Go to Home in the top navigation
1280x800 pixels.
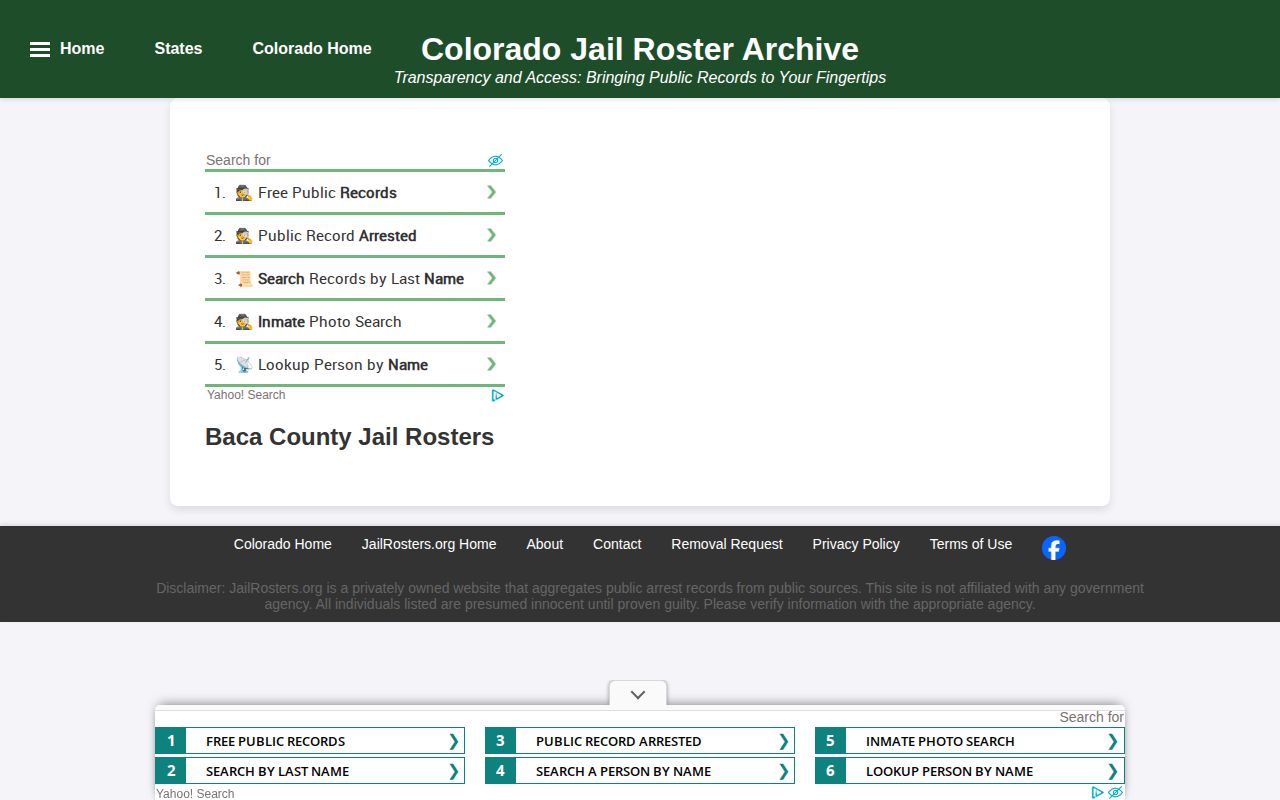coord(82,48)
